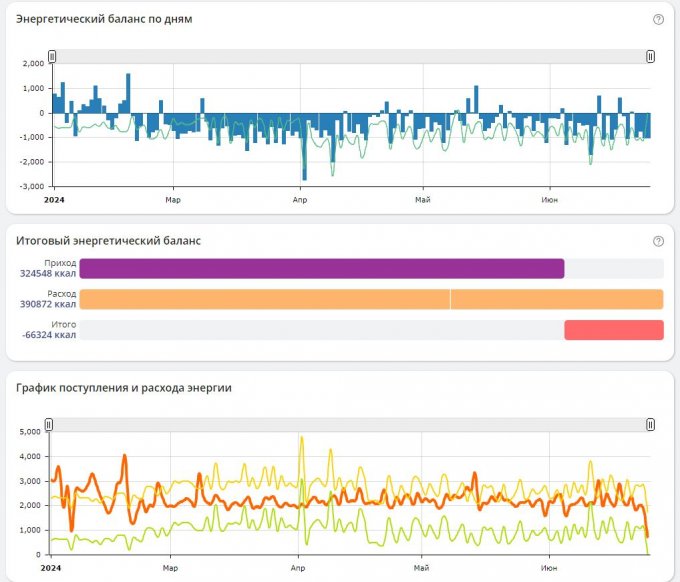Click the Мар label on bottom chart axis
This screenshot has width=680, height=582.
172,568
